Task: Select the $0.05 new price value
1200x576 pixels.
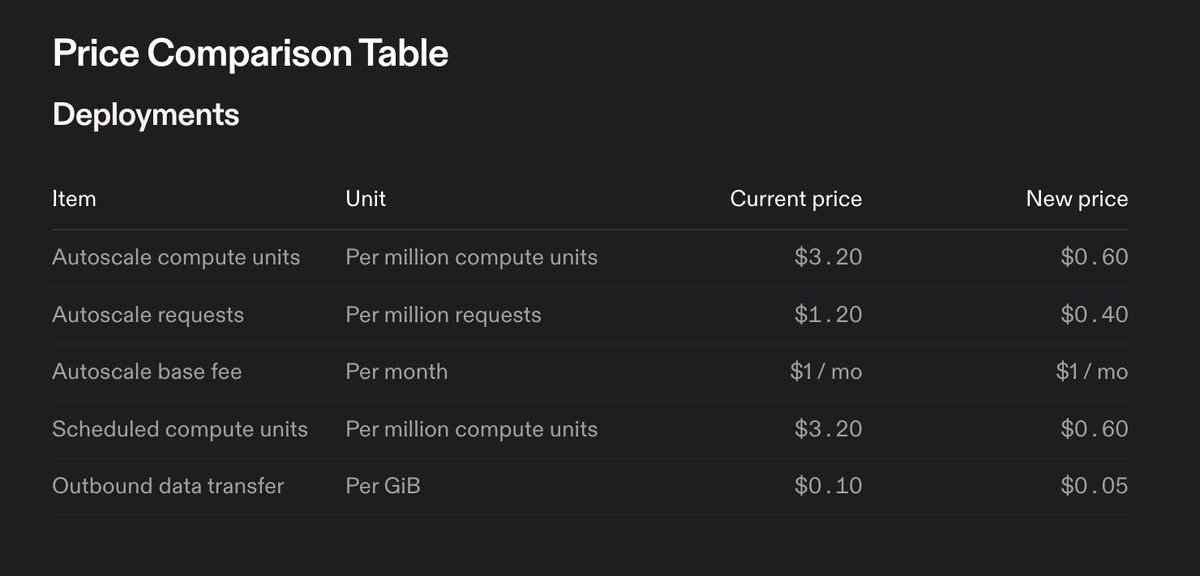Action: (x=1095, y=486)
